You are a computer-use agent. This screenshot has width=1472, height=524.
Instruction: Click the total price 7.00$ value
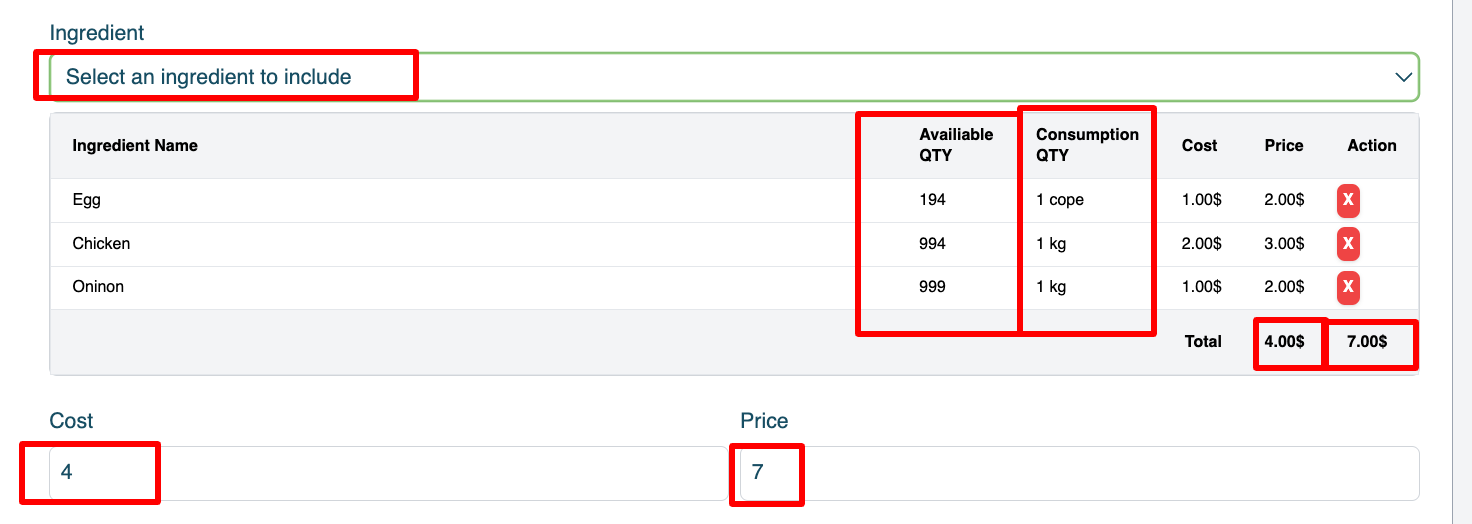tap(1367, 342)
